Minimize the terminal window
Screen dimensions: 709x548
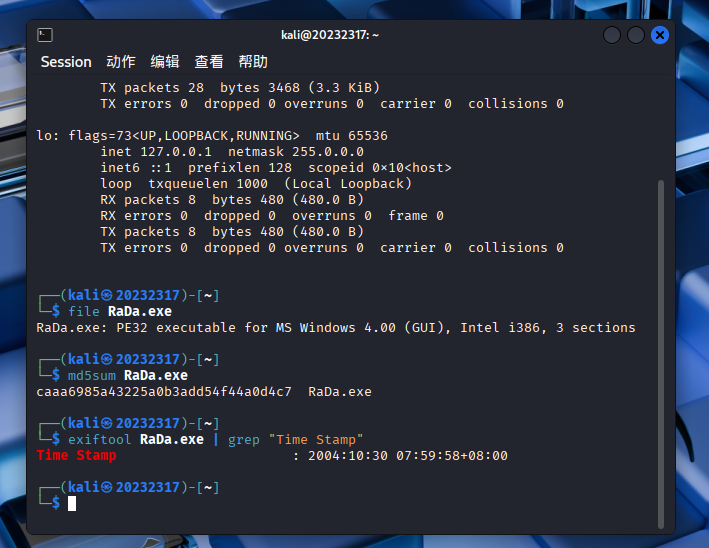pyautogui.click(x=612, y=35)
